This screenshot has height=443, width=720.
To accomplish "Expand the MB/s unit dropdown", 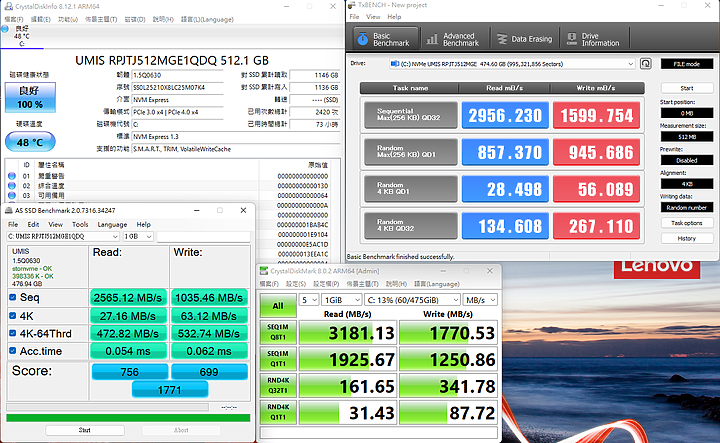I will point(479,300).
